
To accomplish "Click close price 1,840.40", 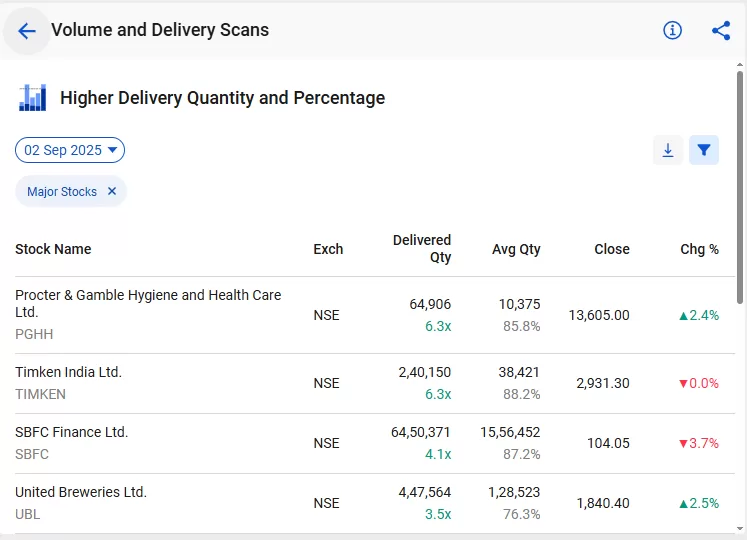I will click(603, 503).
